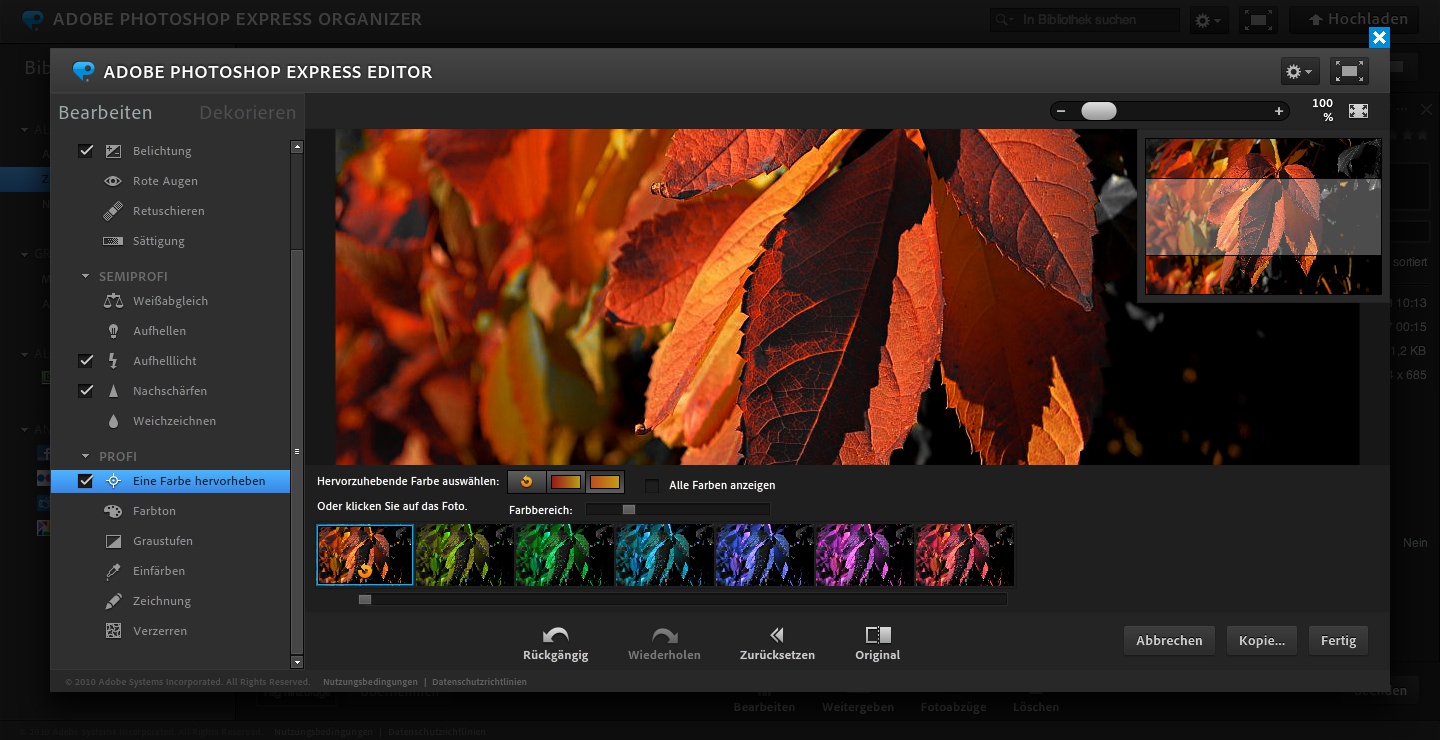Click the navigator preview thumbnail
The height and width of the screenshot is (740, 1440).
click(1263, 216)
